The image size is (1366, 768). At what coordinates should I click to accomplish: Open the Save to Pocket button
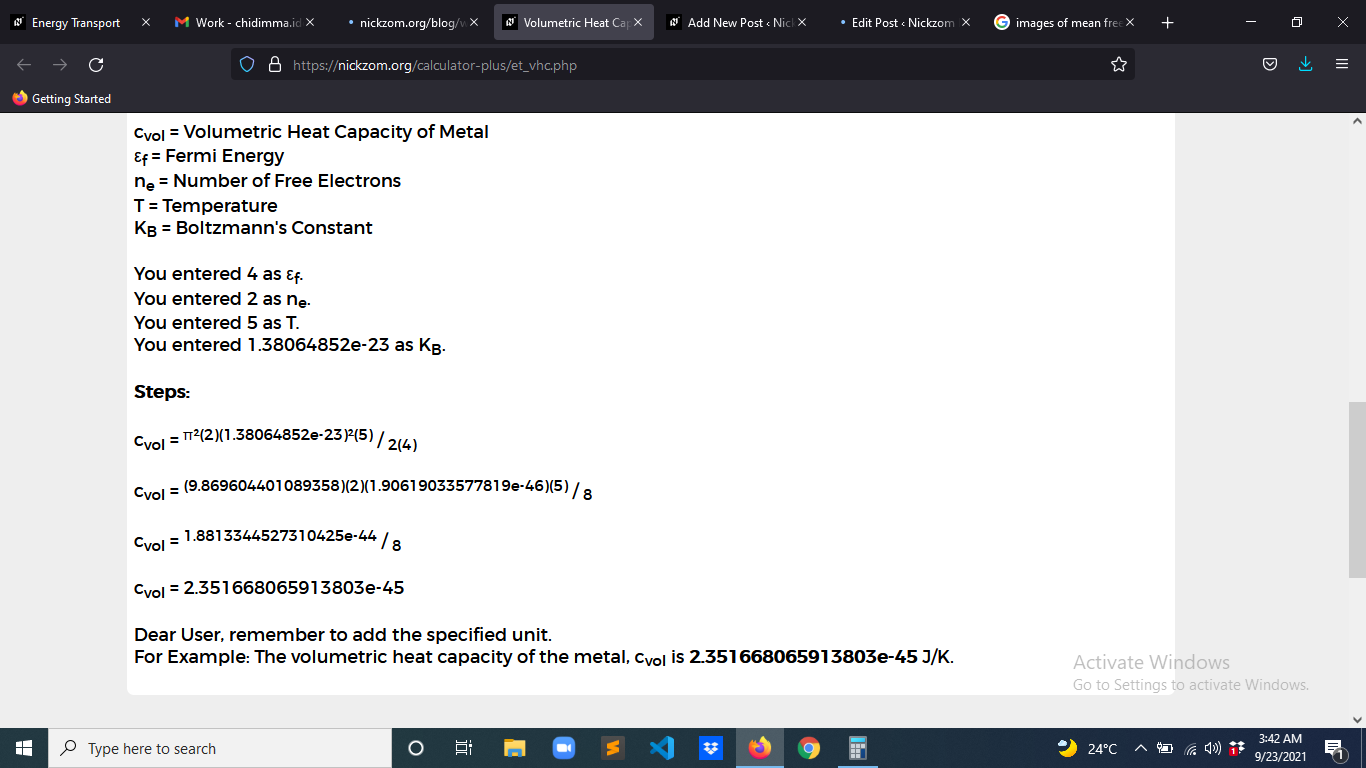(1269, 65)
